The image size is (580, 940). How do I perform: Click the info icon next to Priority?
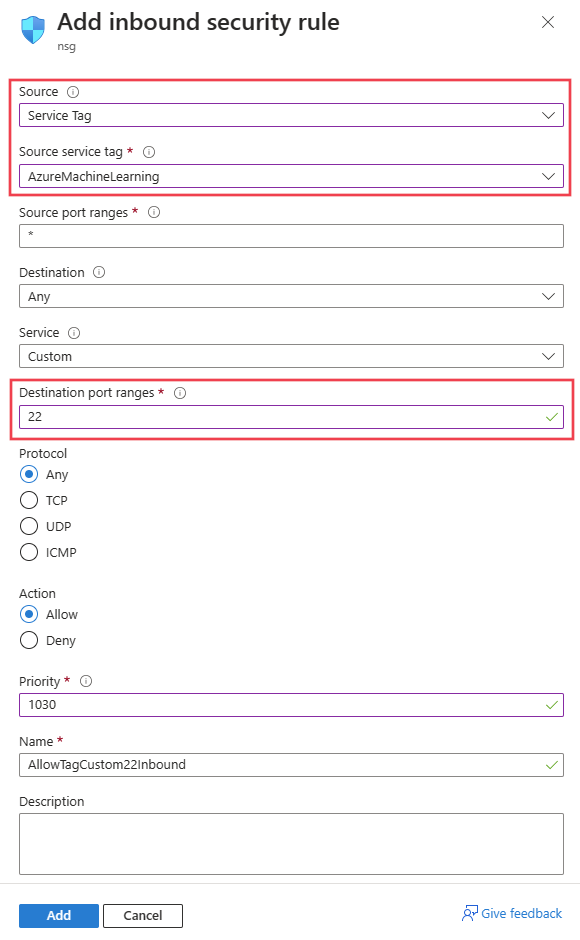pyautogui.click(x=86, y=681)
